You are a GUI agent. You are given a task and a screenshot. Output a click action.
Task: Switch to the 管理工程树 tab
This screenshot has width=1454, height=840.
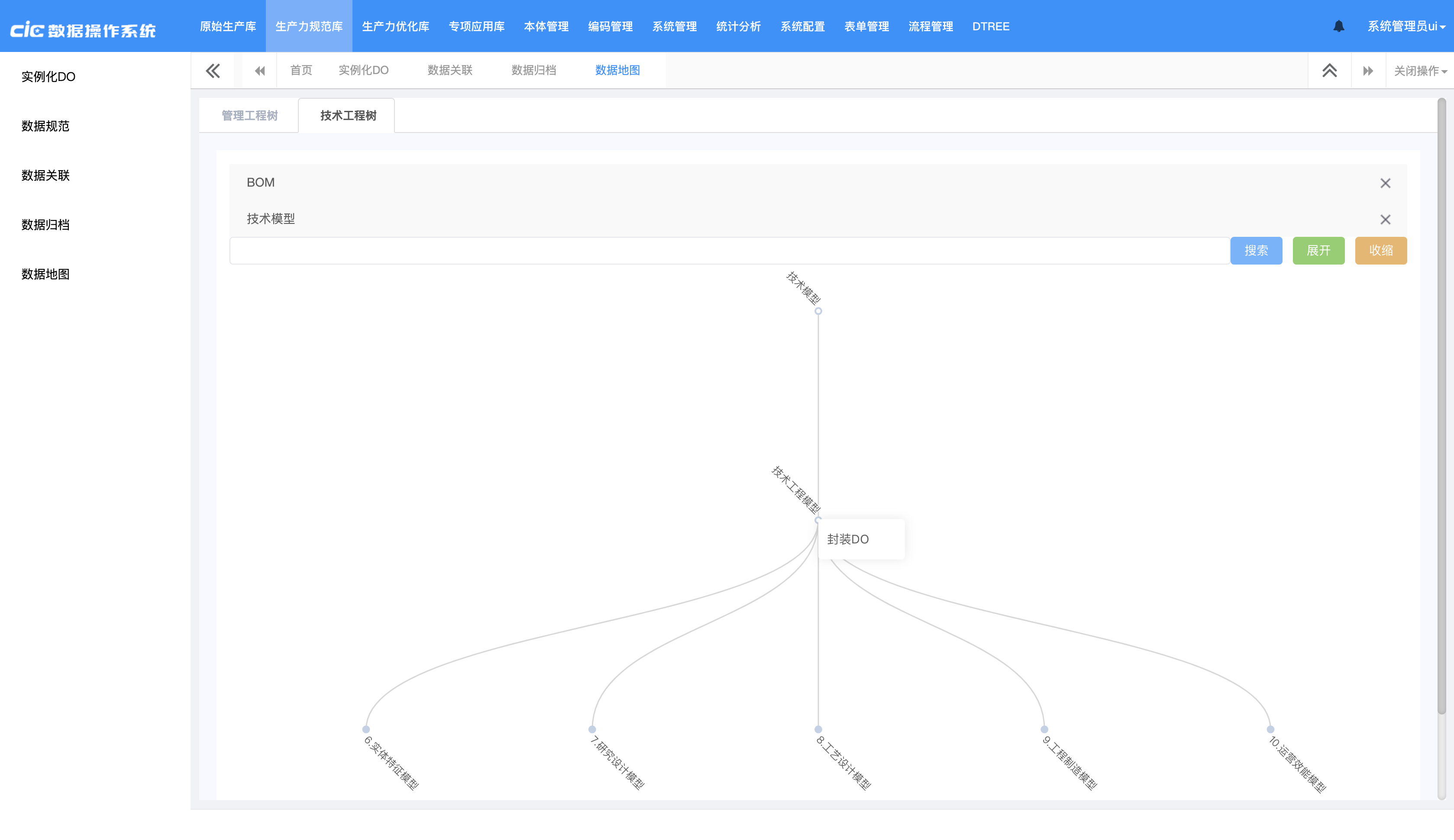pos(249,115)
